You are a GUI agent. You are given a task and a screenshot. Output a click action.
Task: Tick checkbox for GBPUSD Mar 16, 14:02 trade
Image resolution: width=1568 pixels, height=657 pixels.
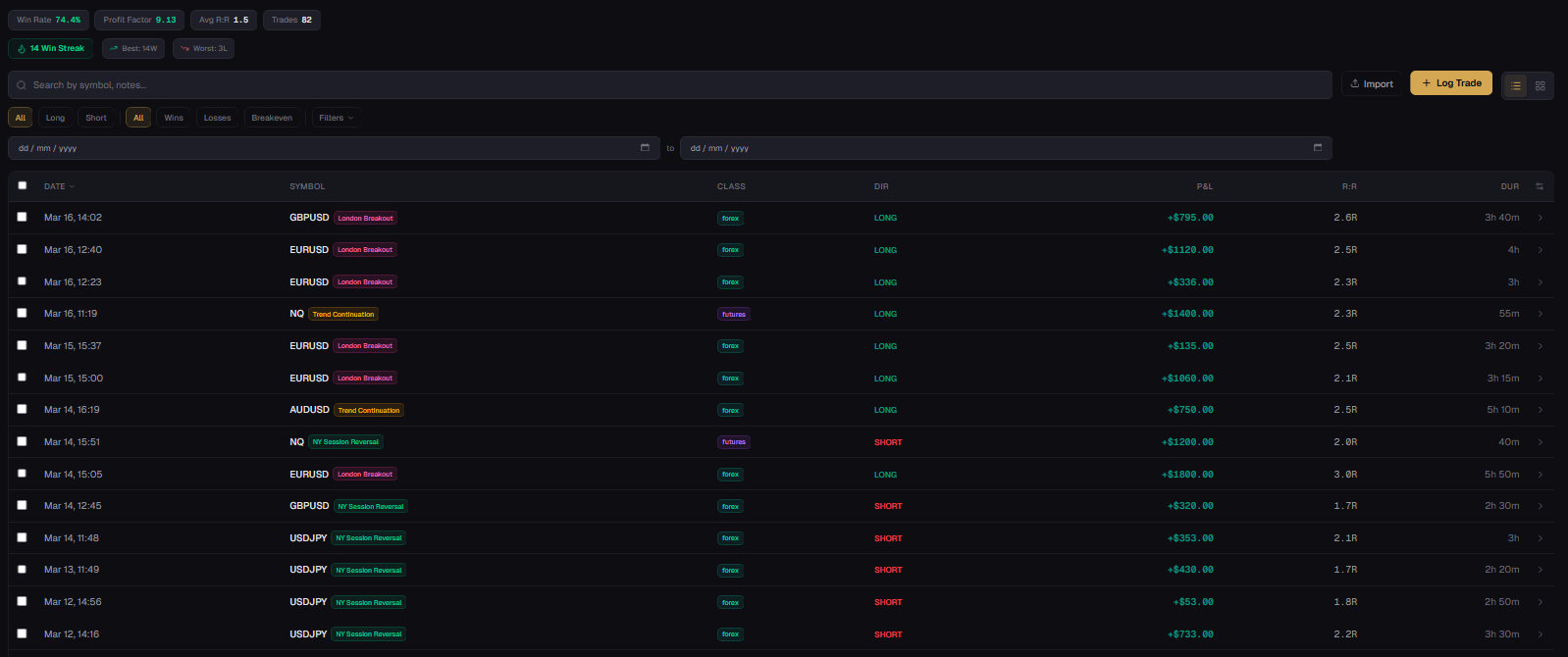click(x=23, y=217)
